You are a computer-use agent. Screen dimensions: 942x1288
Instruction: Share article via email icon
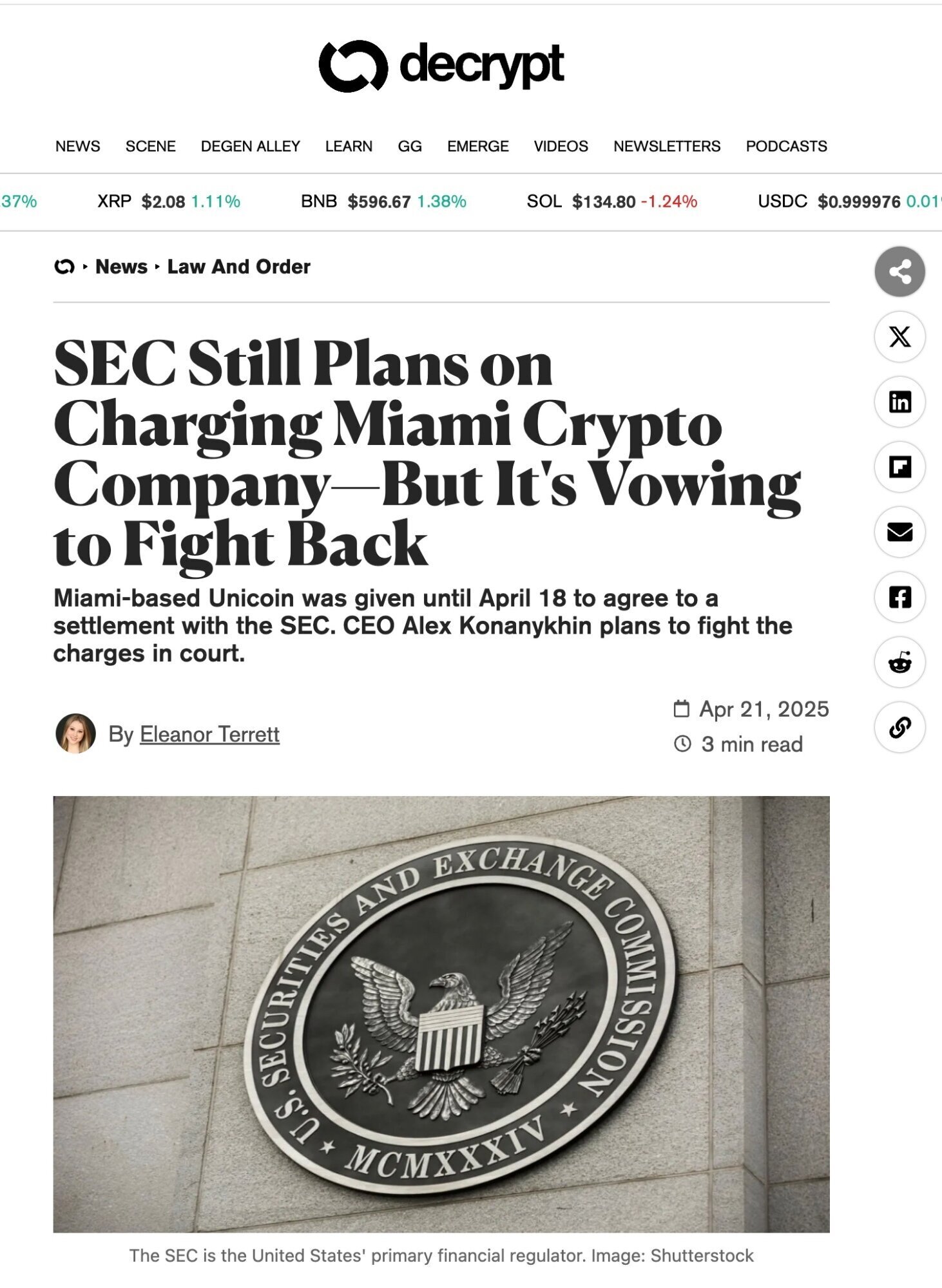899,532
